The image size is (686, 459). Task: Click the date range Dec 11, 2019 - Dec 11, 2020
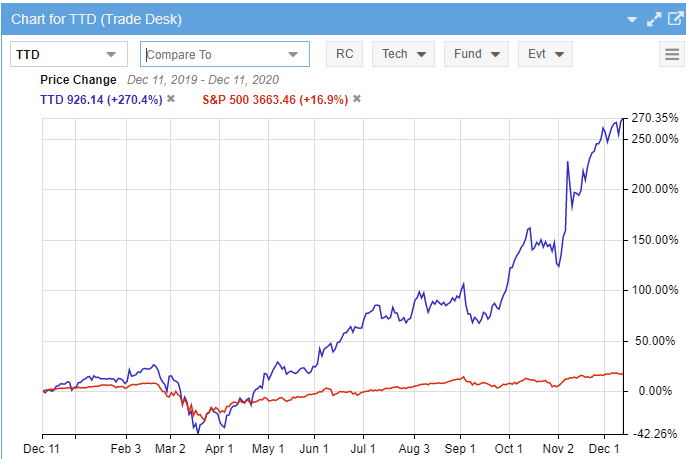[x=203, y=80]
